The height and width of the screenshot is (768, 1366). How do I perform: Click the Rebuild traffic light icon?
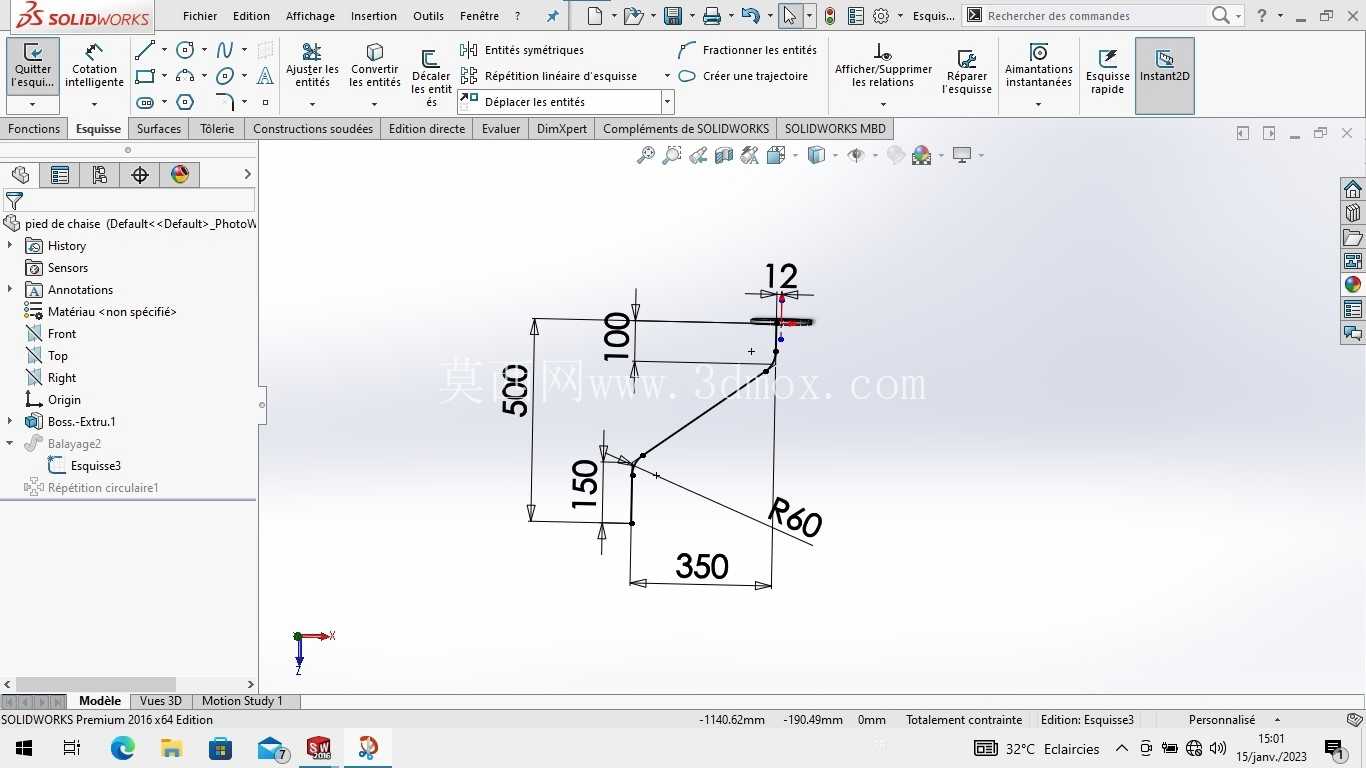tap(830, 16)
